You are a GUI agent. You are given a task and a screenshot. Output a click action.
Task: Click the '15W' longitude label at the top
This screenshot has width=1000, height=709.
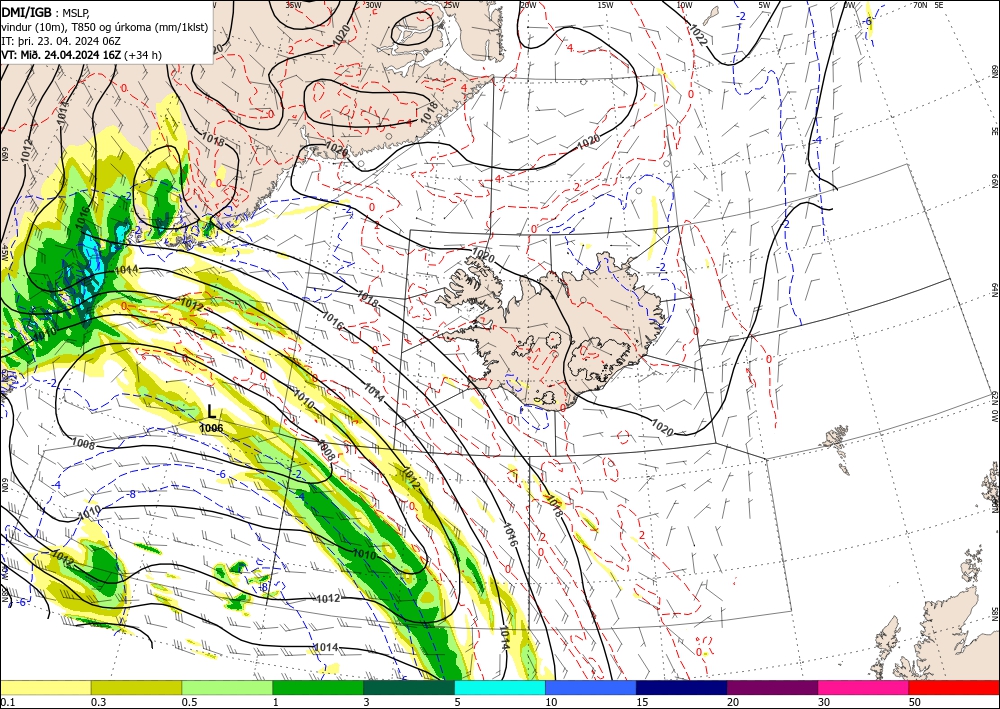[605, 5]
